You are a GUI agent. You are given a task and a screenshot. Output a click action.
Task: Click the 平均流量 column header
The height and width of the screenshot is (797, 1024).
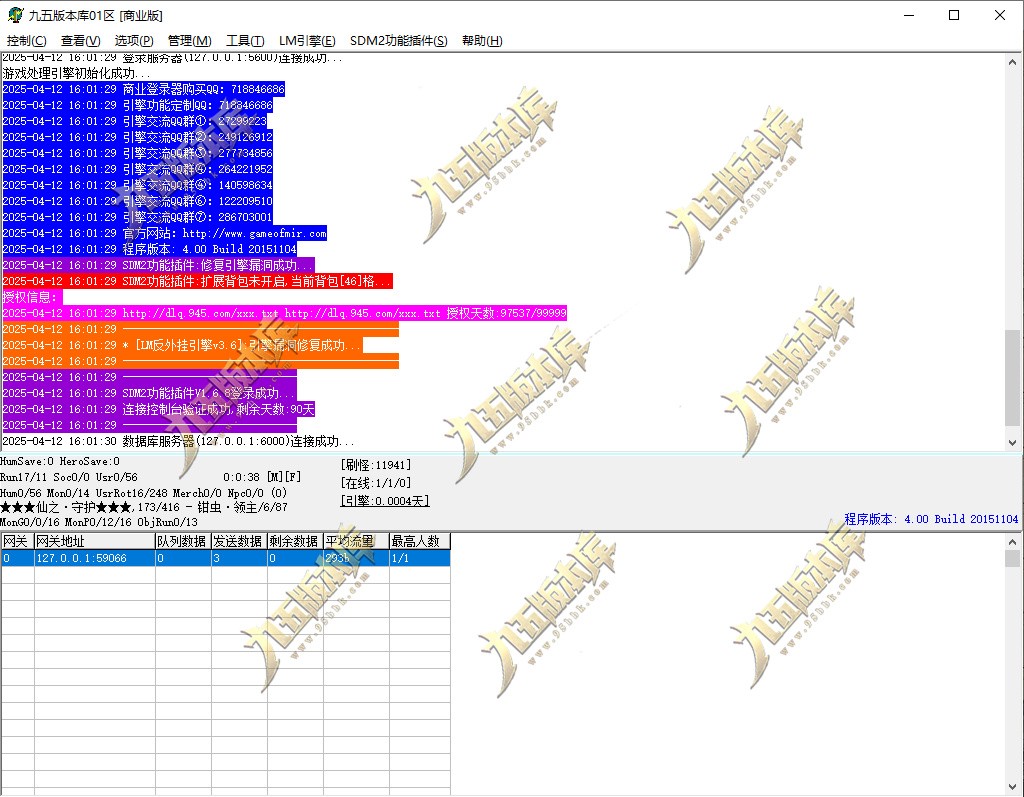click(356, 541)
